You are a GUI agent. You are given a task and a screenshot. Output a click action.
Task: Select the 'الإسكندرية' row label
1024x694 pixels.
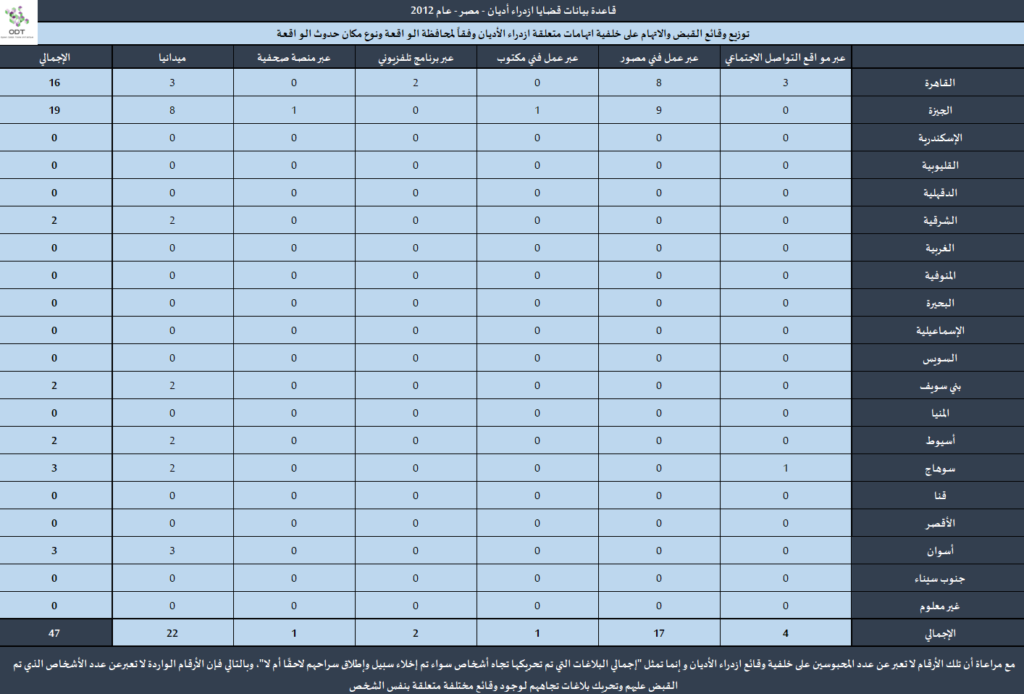[x=940, y=138]
